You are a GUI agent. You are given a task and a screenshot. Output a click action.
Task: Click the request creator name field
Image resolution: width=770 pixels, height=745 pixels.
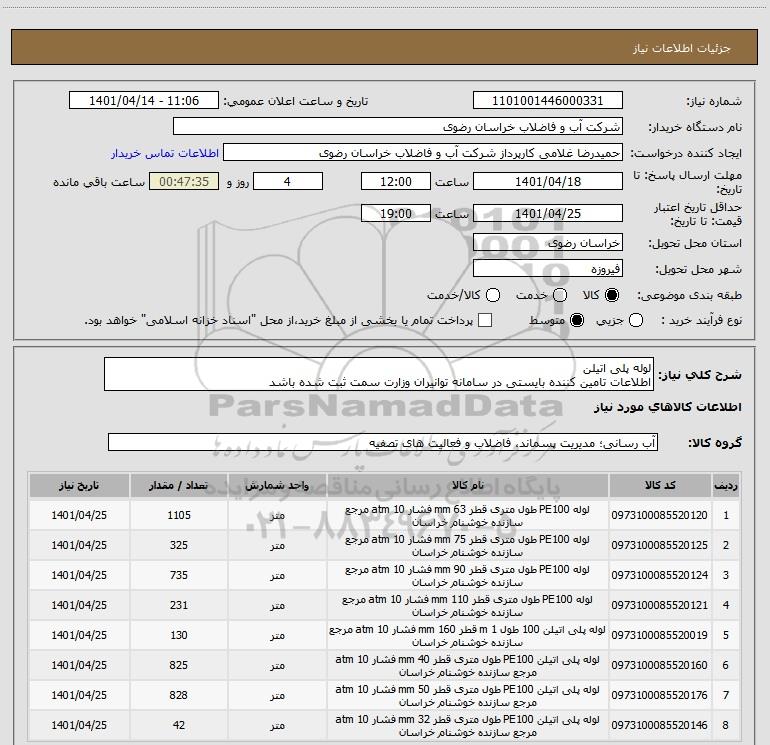[x=423, y=153]
